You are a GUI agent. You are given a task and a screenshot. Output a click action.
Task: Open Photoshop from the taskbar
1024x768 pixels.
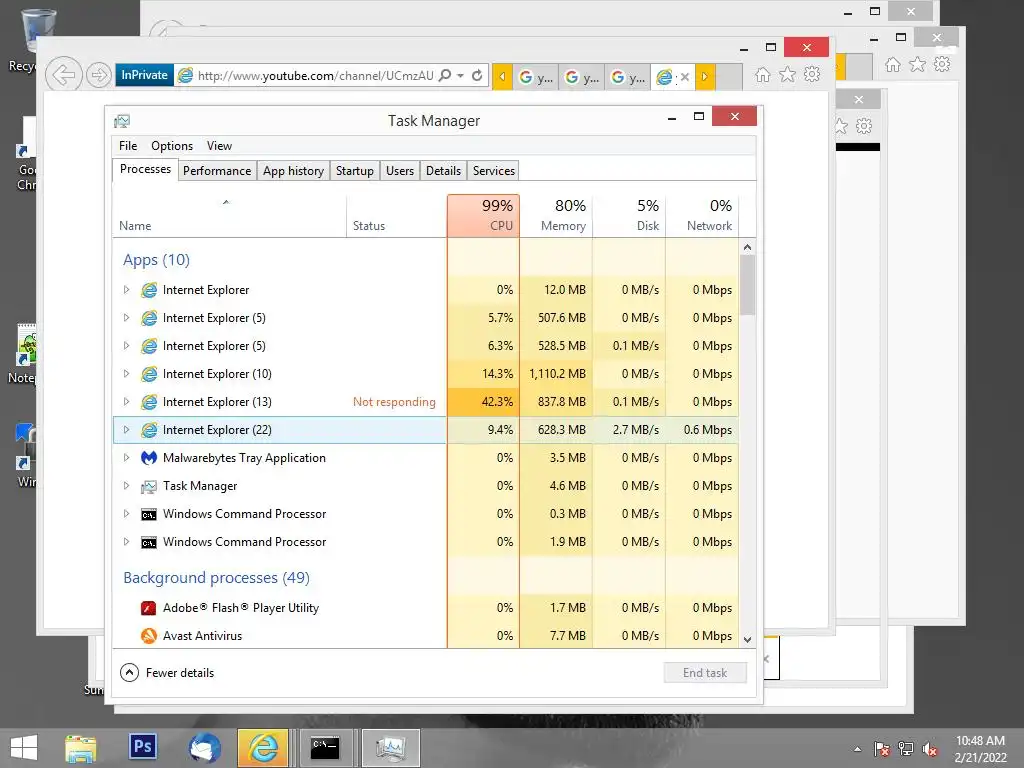coord(142,746)
